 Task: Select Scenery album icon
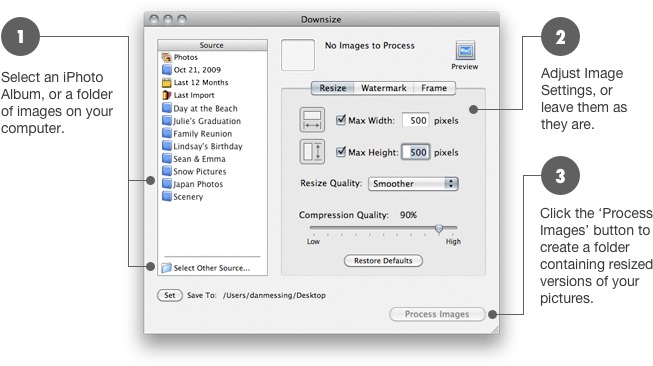167,196
